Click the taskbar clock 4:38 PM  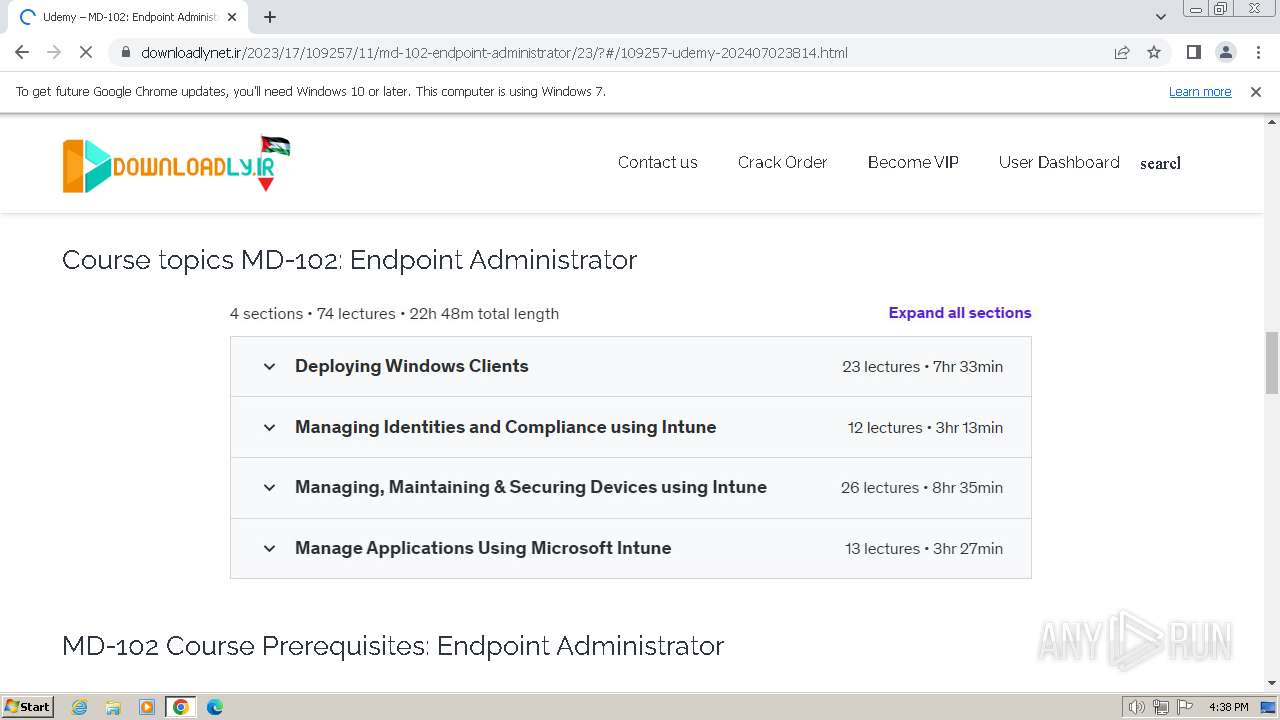tap(1228, 707)
